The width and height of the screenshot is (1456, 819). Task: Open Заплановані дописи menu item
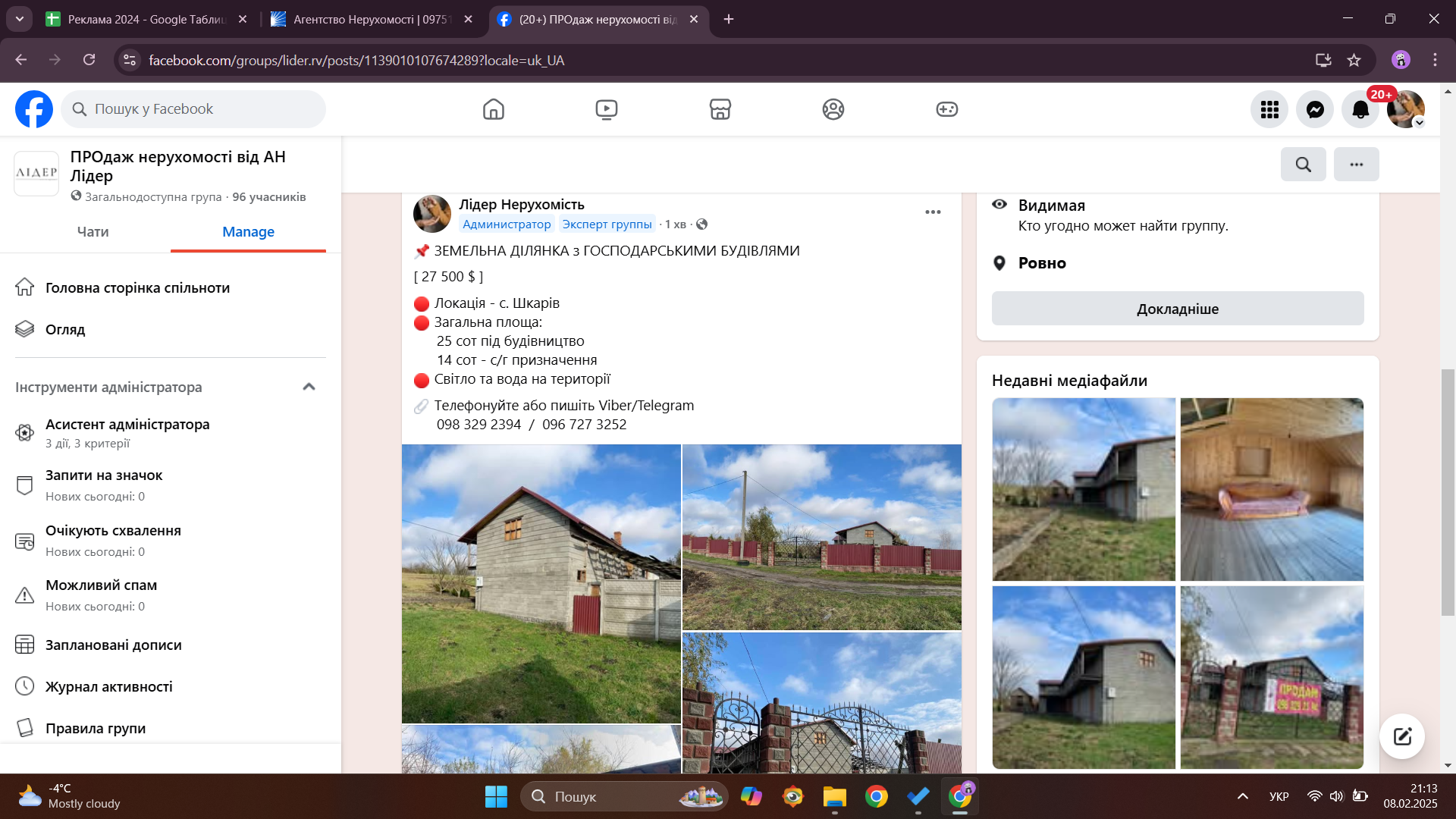pyautogui.click(x=113, y=645)
